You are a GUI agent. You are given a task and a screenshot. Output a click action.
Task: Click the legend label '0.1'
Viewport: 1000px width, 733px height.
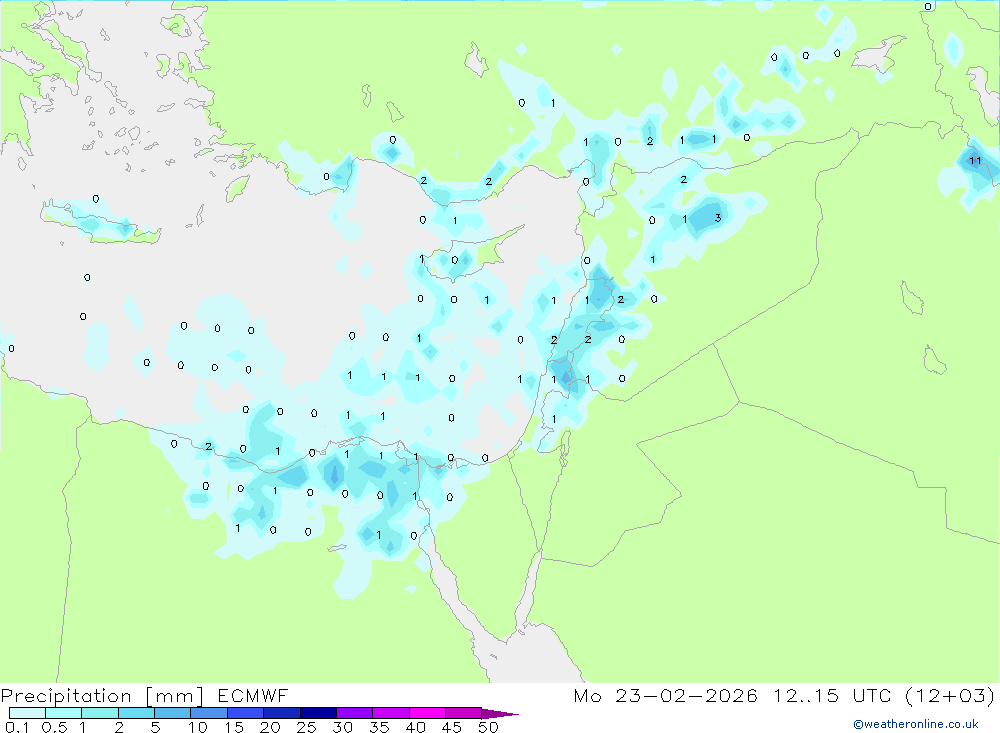pos(17,727)
